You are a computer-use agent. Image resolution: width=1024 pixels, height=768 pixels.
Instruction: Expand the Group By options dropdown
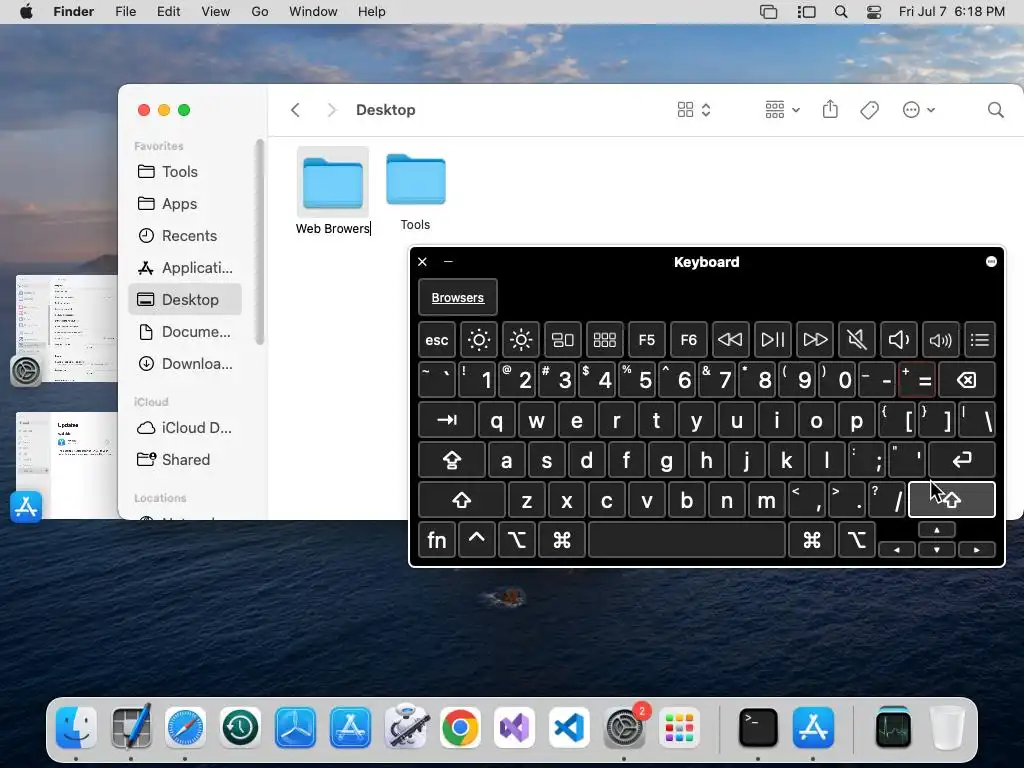782,110
